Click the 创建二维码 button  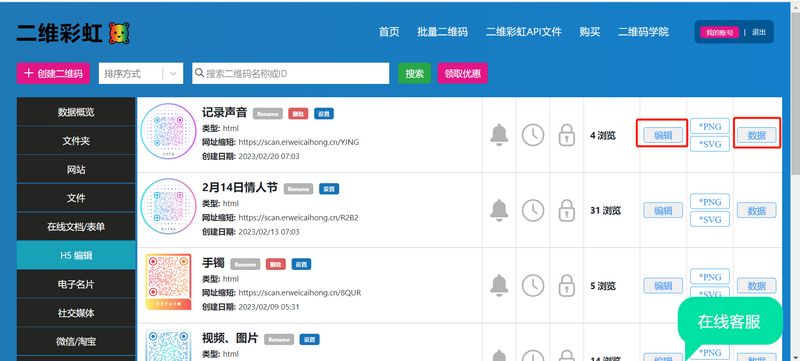53,73
